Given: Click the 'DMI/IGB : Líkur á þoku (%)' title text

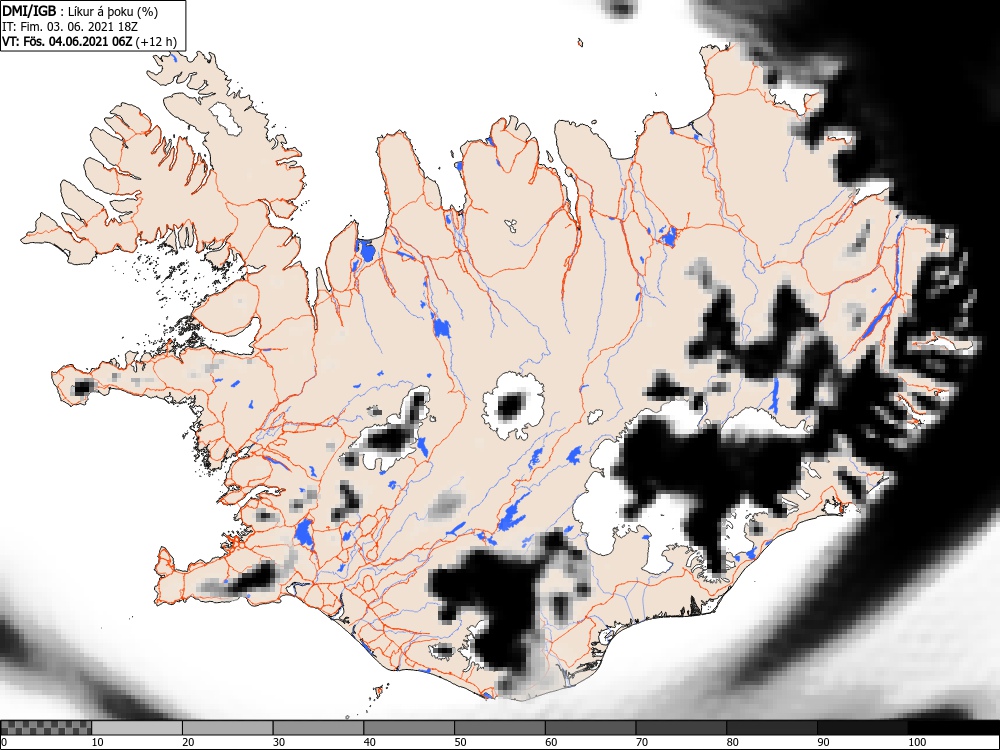Looking at the screenshot, I should click(80, 11).
